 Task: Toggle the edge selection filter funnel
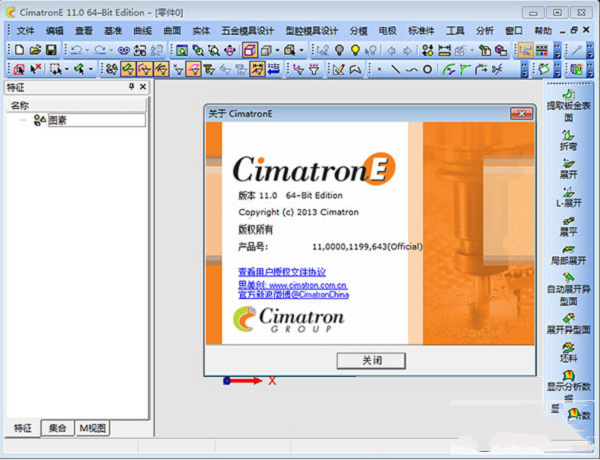(x=161, y=69)
